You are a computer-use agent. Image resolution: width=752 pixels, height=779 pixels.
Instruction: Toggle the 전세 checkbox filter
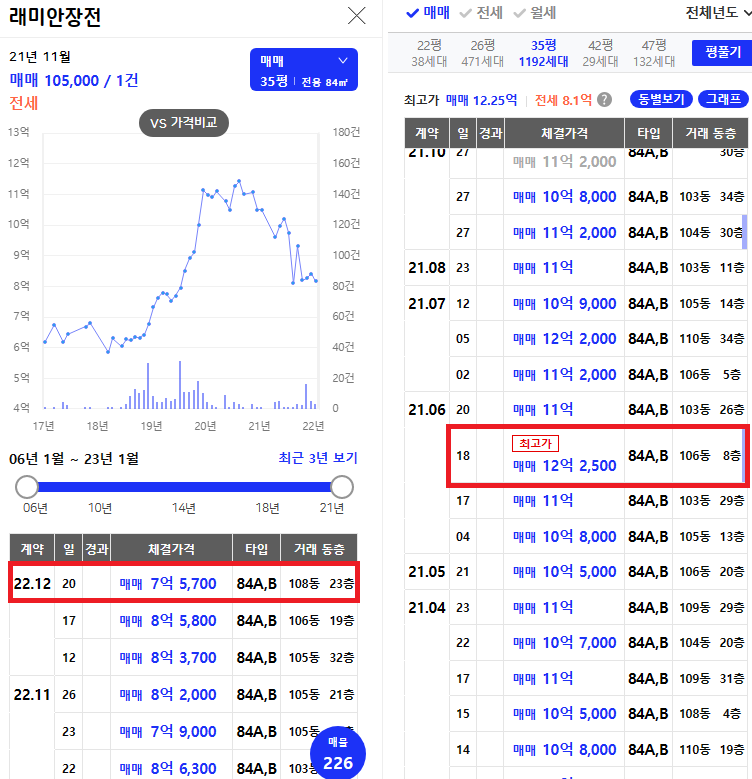point(481,13)
